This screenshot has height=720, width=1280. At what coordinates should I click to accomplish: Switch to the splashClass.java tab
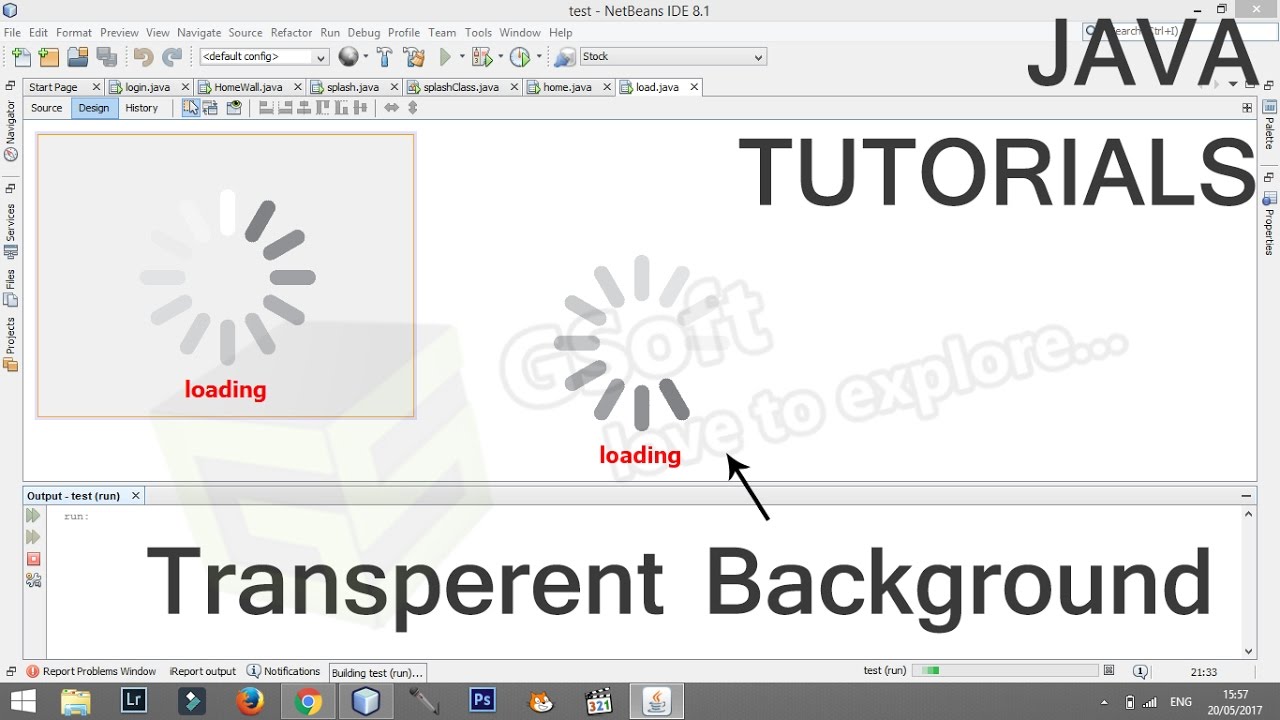[x=460, y=87]
